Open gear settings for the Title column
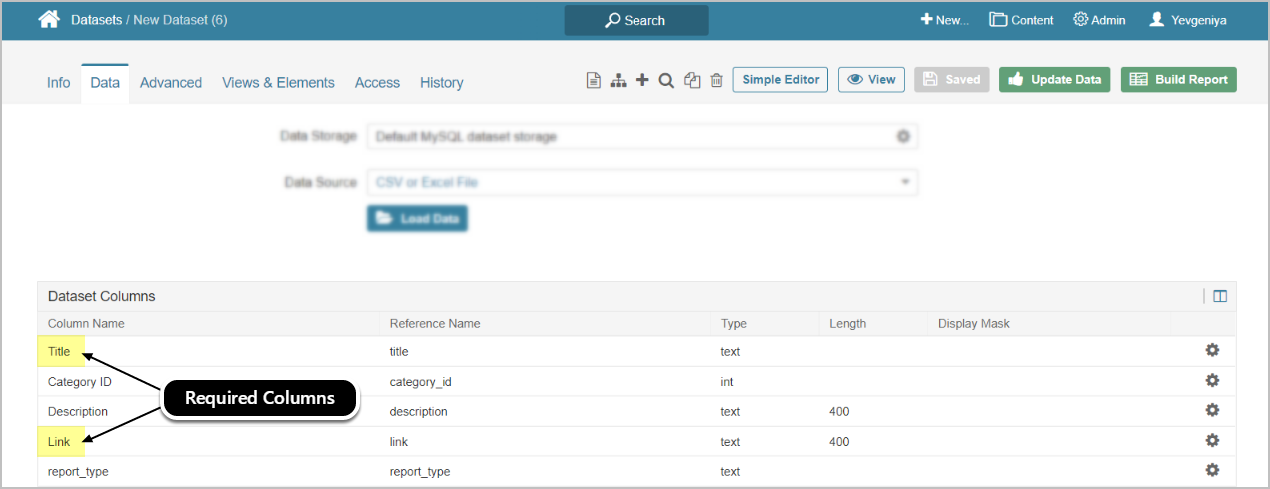This screenshot has height=489, width=1270. click(x=1212, y=351)
